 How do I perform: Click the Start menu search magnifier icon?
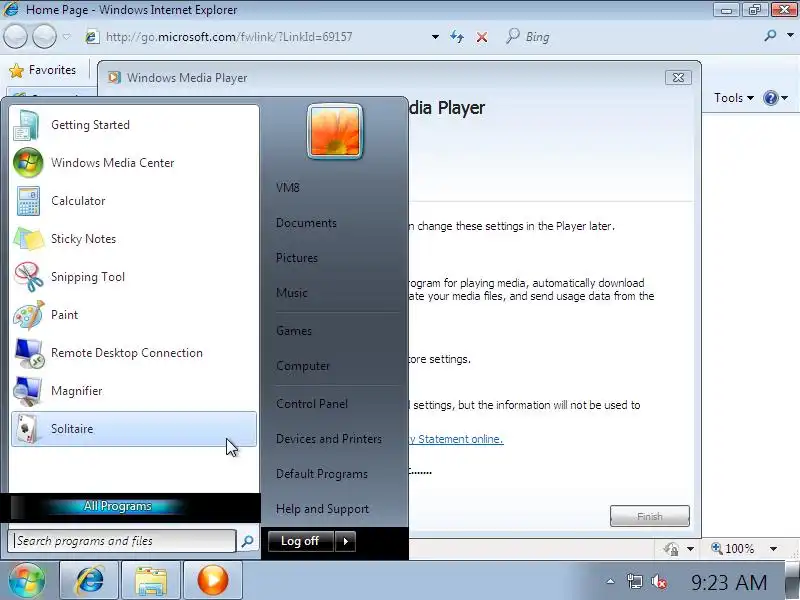[247, 541]
